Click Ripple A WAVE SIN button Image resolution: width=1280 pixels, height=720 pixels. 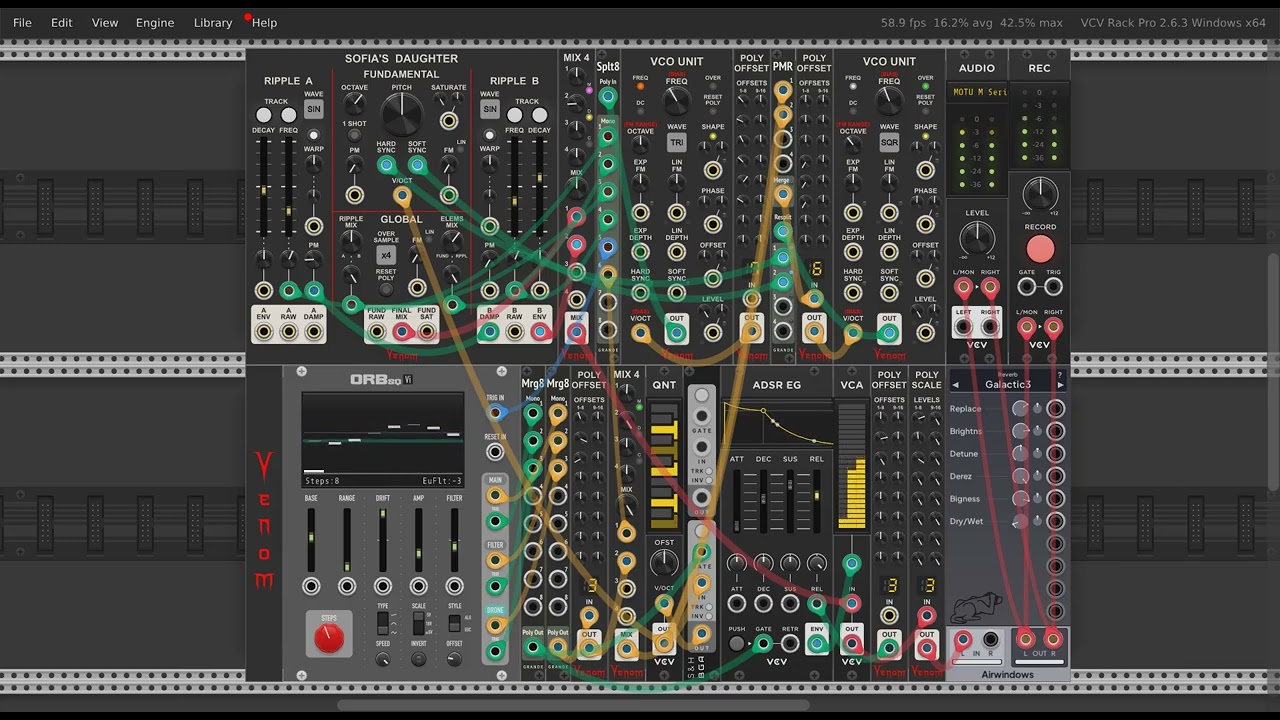tap(314, 109)
